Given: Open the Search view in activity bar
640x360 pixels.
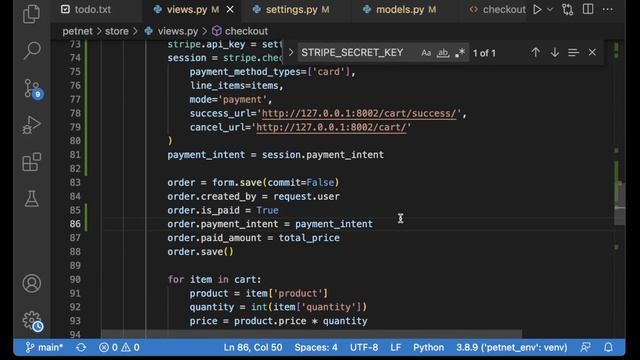Looking at the screenshot, I should click(31, 51).
